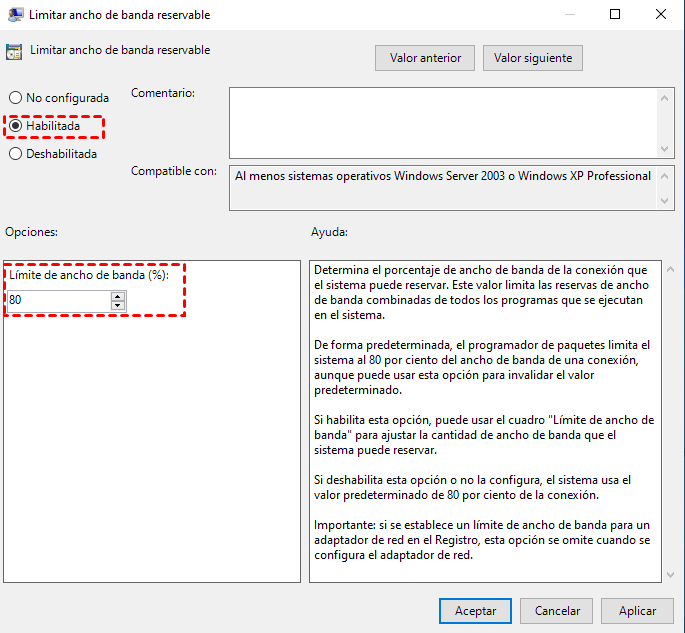Select the Deshabilitada radio button
This screenshot has height=633, width=685.
coord(15,154)
